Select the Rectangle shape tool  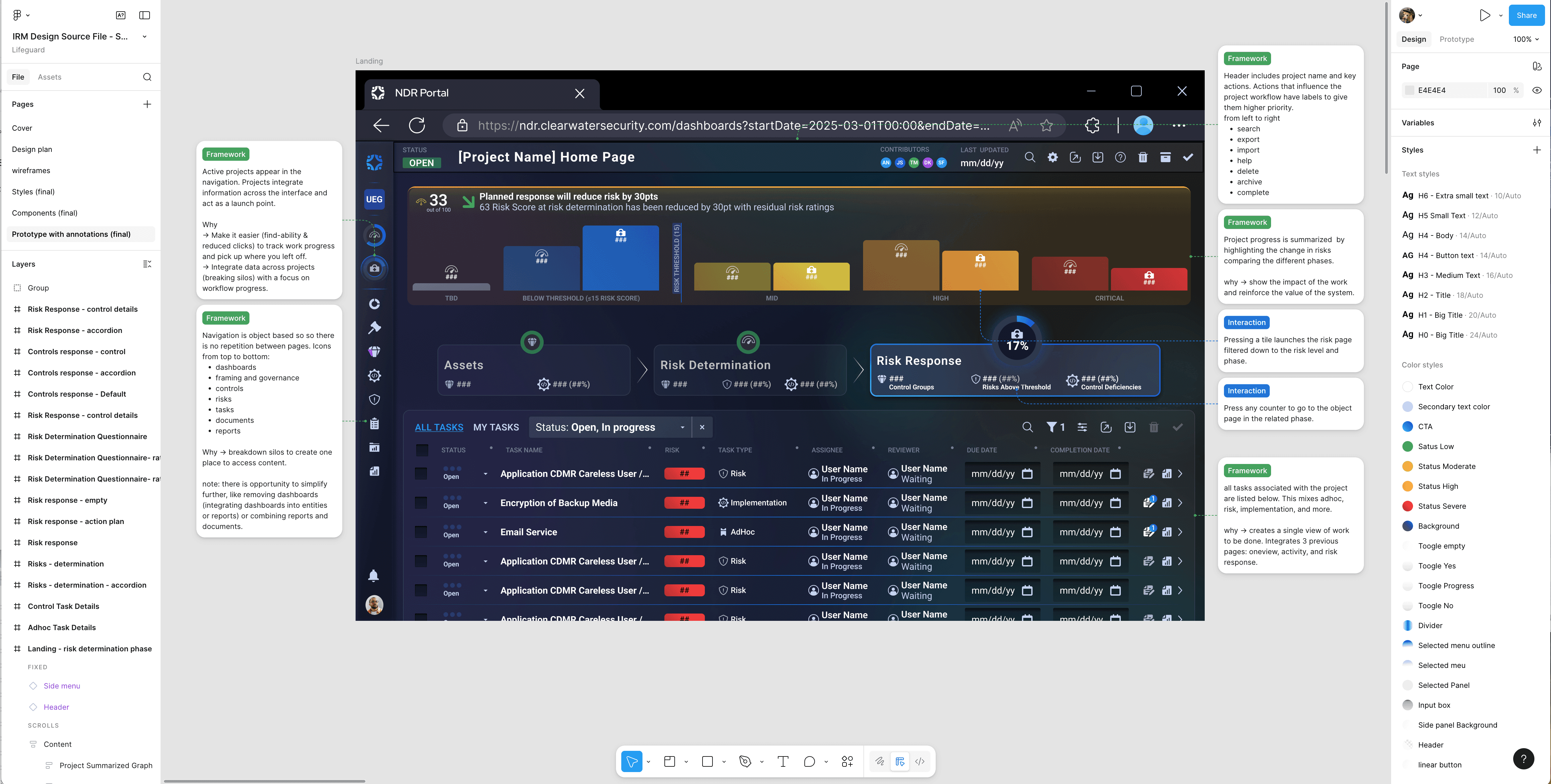pyautogui.click(x=708, y=762)
